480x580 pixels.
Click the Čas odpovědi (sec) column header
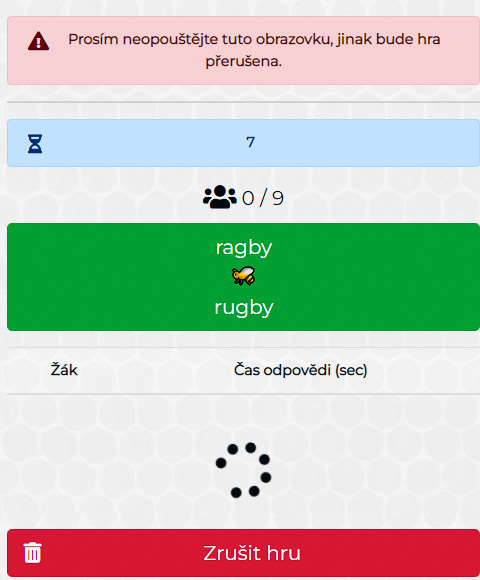300,370
